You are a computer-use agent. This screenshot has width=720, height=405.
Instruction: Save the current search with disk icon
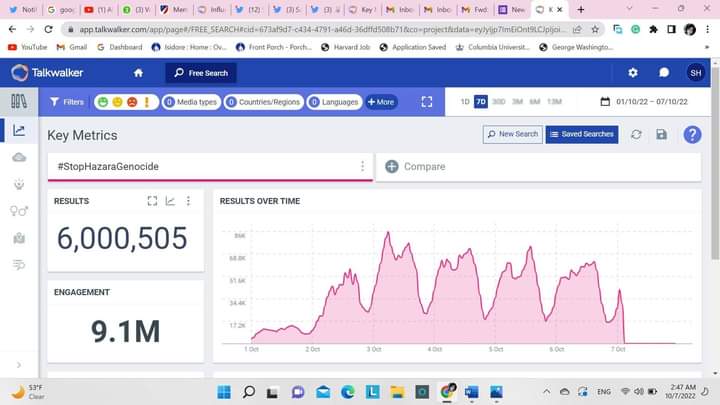point(661,135)
